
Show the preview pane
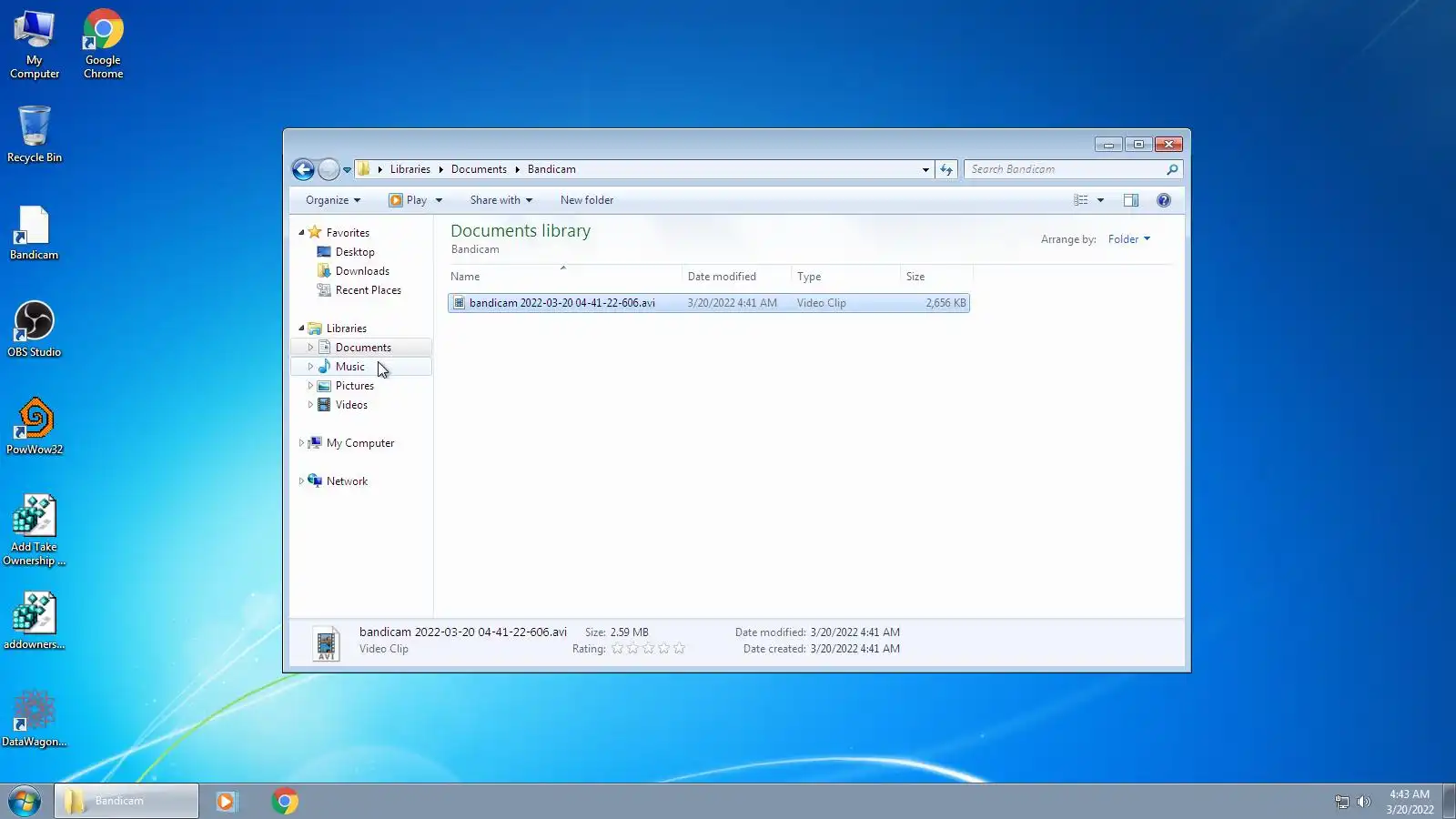(1131, 200)
